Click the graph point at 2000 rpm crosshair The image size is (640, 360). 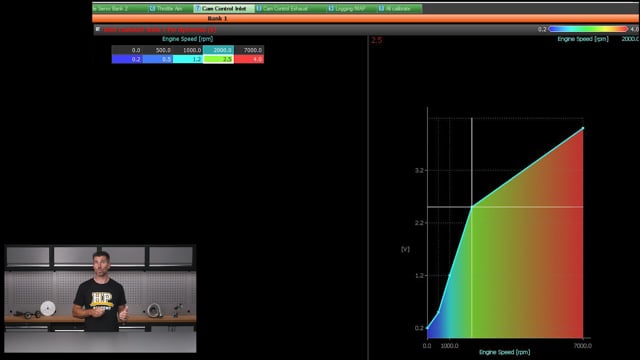pos(472,207)
